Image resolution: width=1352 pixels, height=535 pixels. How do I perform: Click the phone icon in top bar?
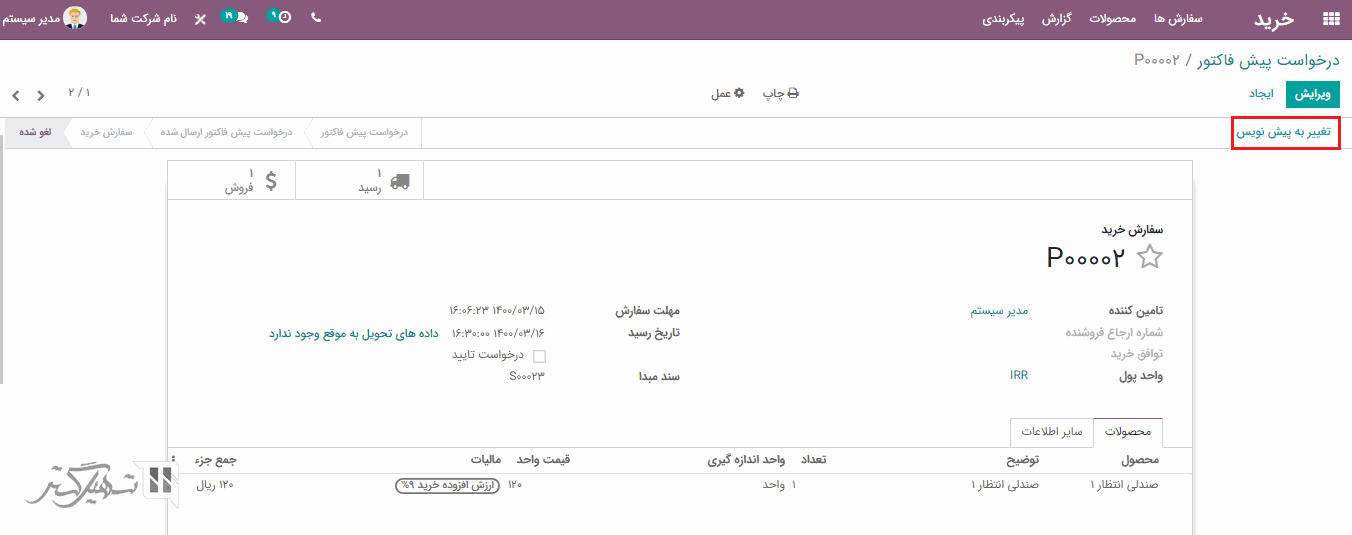click(316, 18)
